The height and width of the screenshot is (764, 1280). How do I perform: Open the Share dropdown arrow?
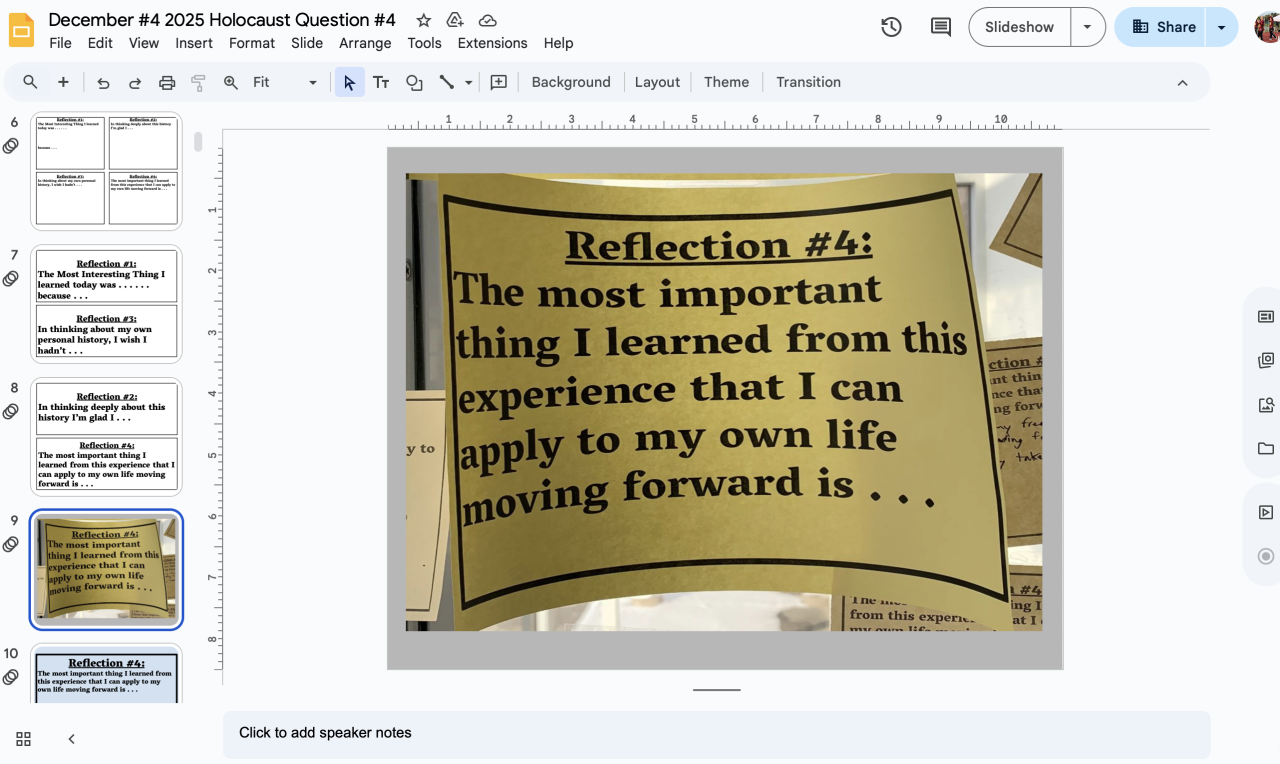(1221, 27)
